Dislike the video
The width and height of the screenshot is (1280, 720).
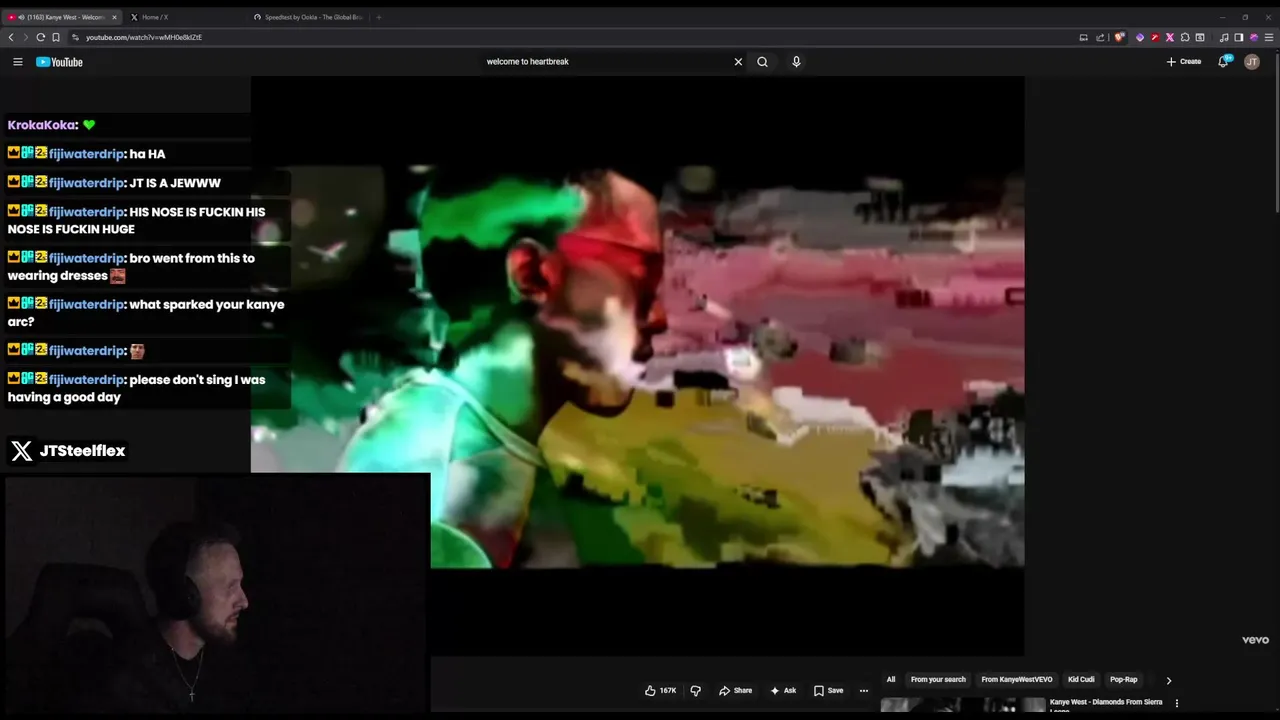(x=696, y=691)
